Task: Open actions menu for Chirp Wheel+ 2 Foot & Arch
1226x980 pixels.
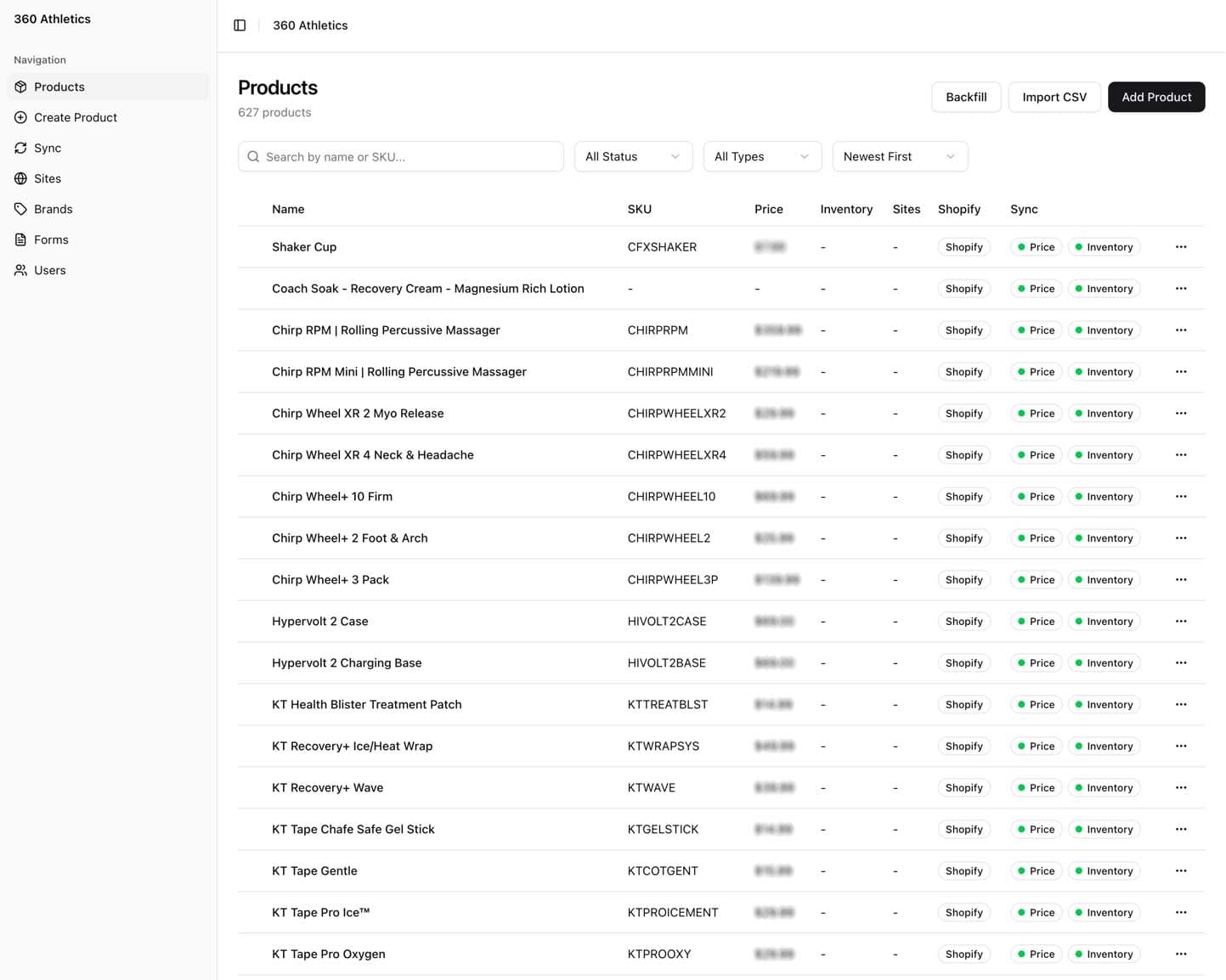Action: tap(1181, 538)
